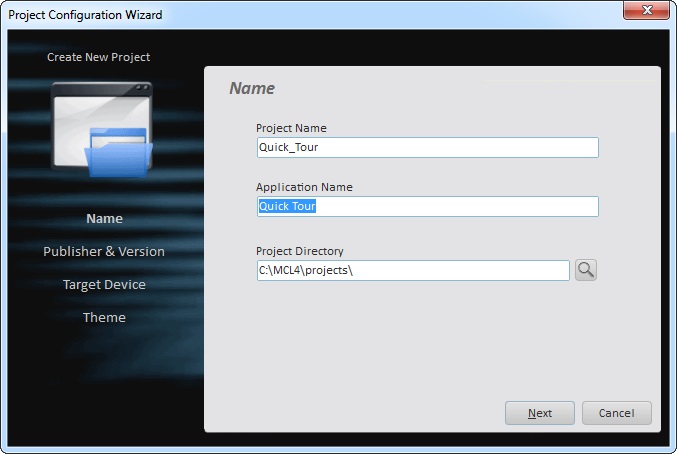Click the 'Name' heading in the panel
Image resolution: width=677 pixels, height=454 pixels.
[252, 88]
